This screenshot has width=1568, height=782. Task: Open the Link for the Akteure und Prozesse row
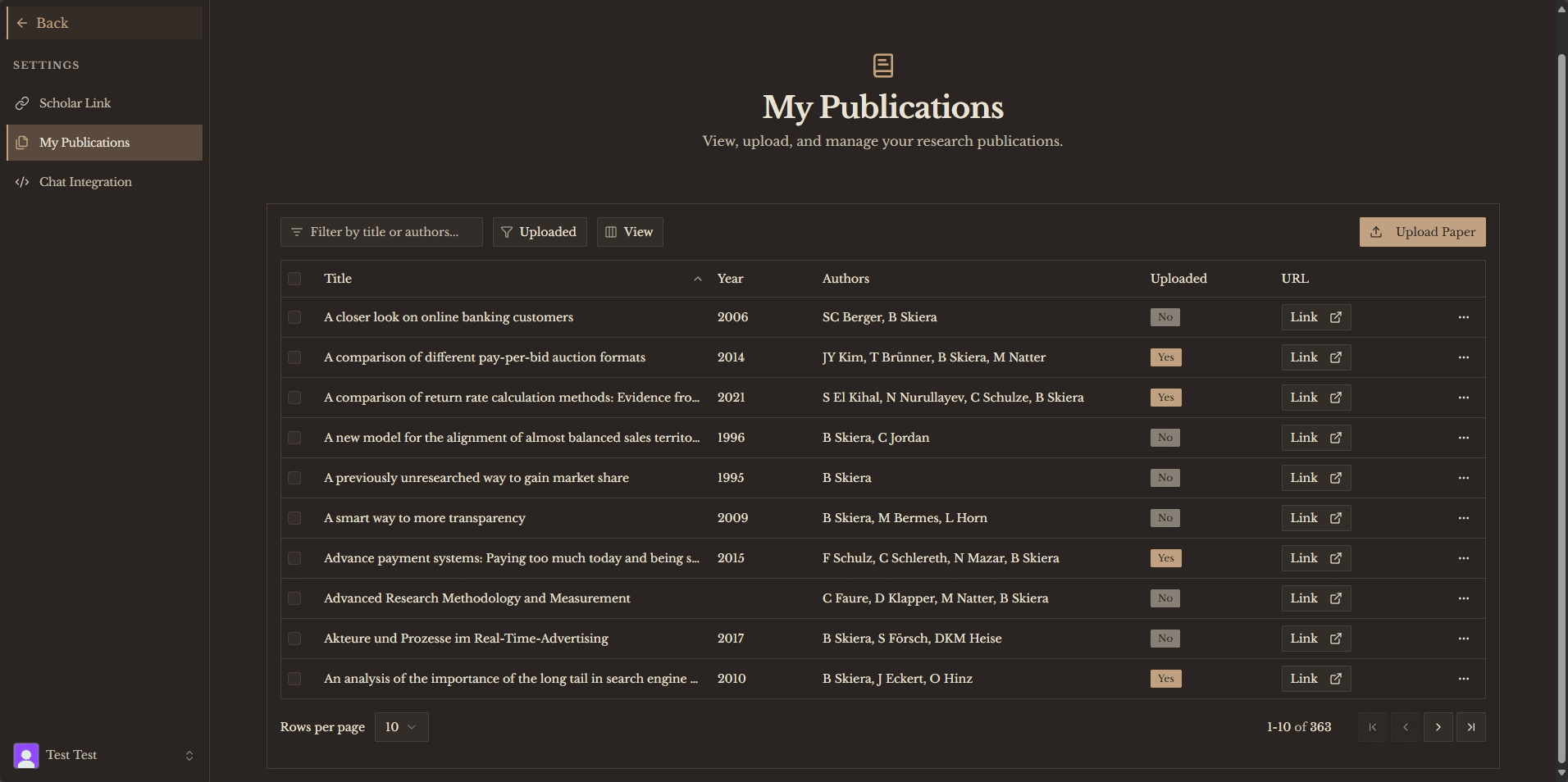pos(1316,639)
